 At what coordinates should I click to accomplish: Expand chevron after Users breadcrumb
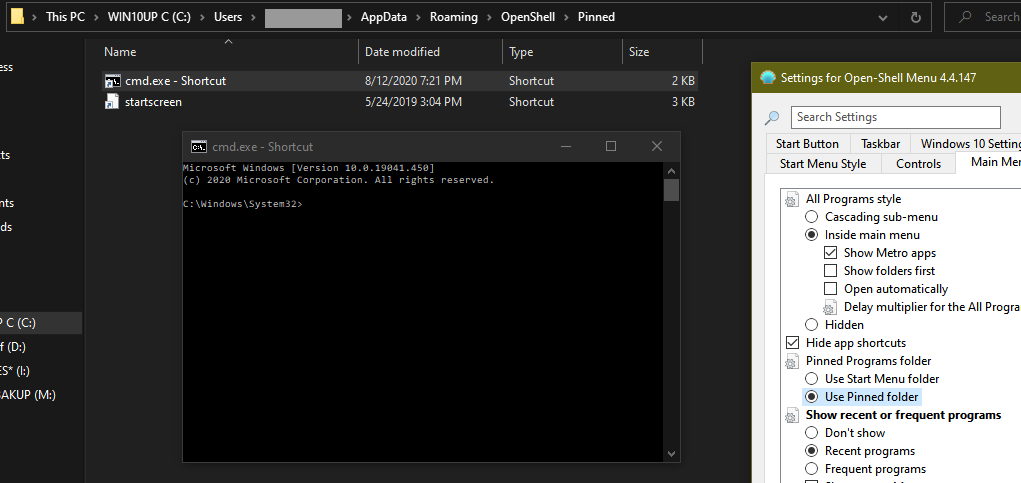[253, 17]
